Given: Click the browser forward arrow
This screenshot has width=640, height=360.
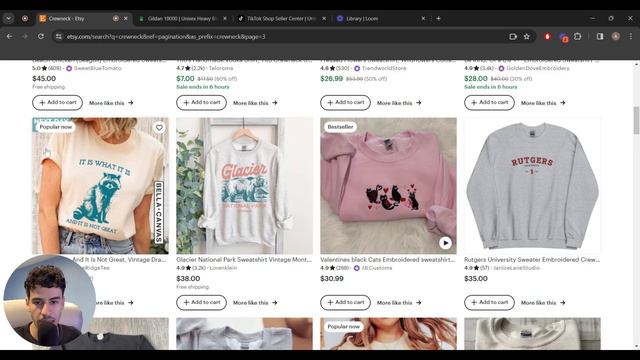Looking at the screenshot, I should click(25, 36).
